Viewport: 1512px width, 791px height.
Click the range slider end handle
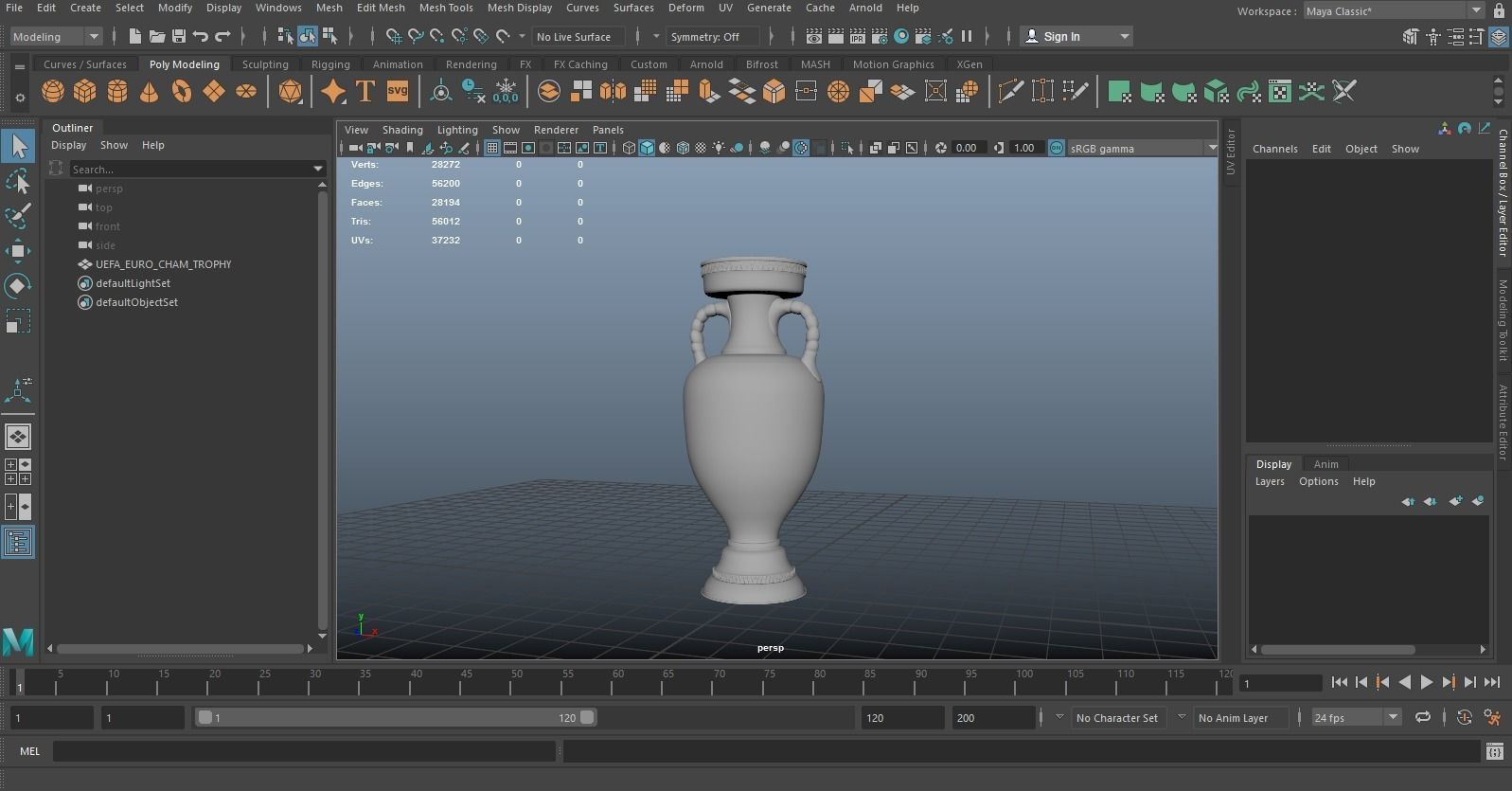587,717
